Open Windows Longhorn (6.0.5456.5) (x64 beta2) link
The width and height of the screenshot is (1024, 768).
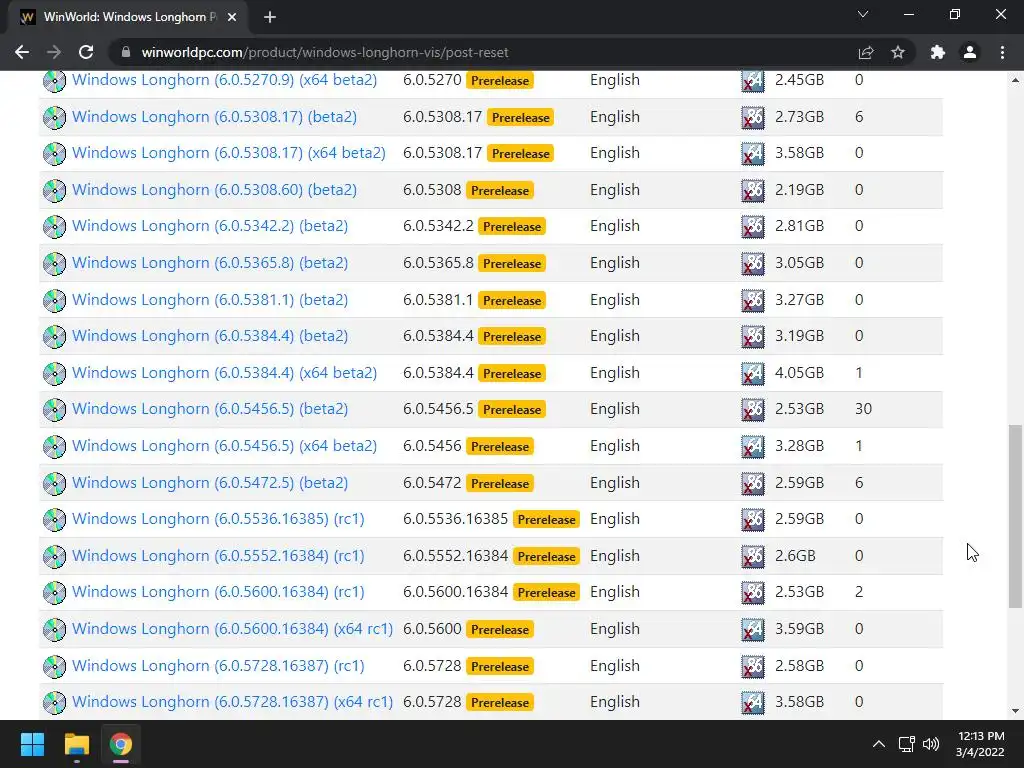coord(225,446)
